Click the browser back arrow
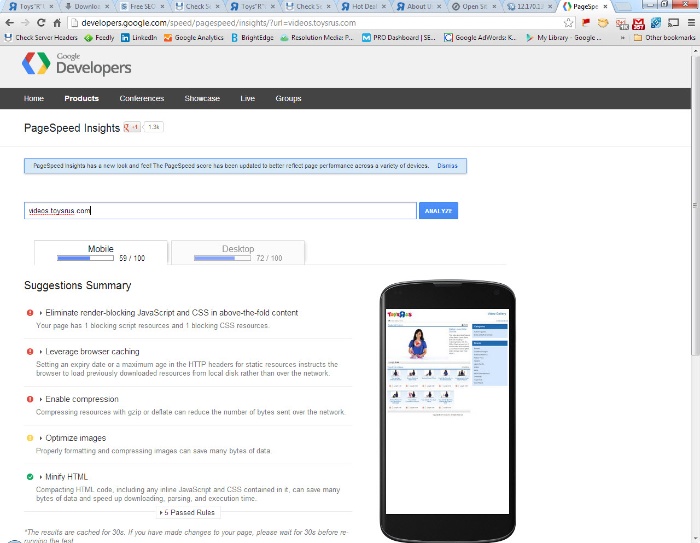Image resolution: width=700 pixels, height=543 pixels. coord(9,22)
